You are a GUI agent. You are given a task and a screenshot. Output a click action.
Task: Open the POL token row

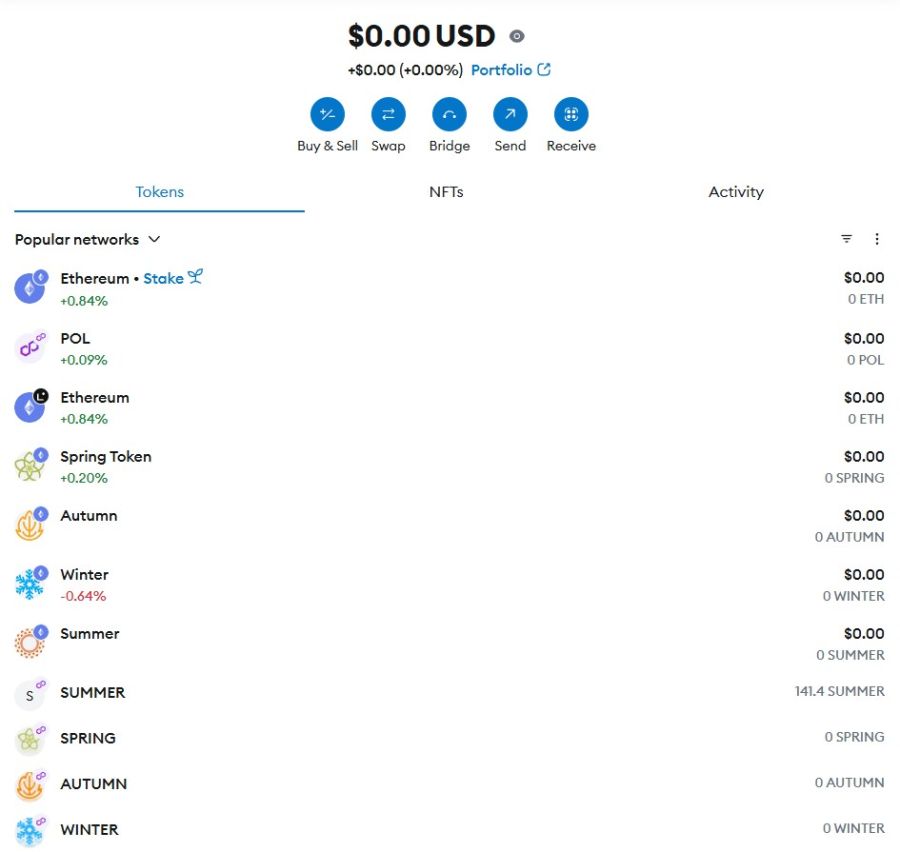point(75,339)
